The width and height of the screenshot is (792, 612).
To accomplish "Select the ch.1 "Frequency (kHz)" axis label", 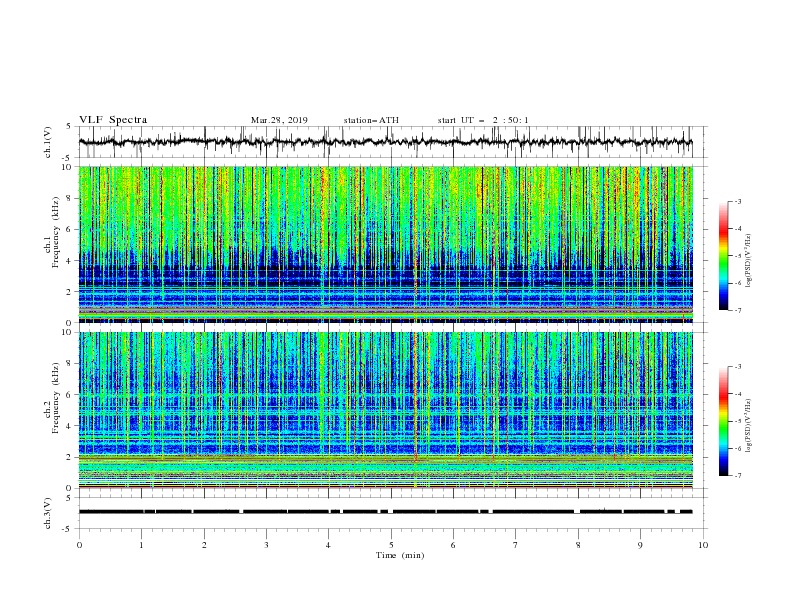I will 56,232.
